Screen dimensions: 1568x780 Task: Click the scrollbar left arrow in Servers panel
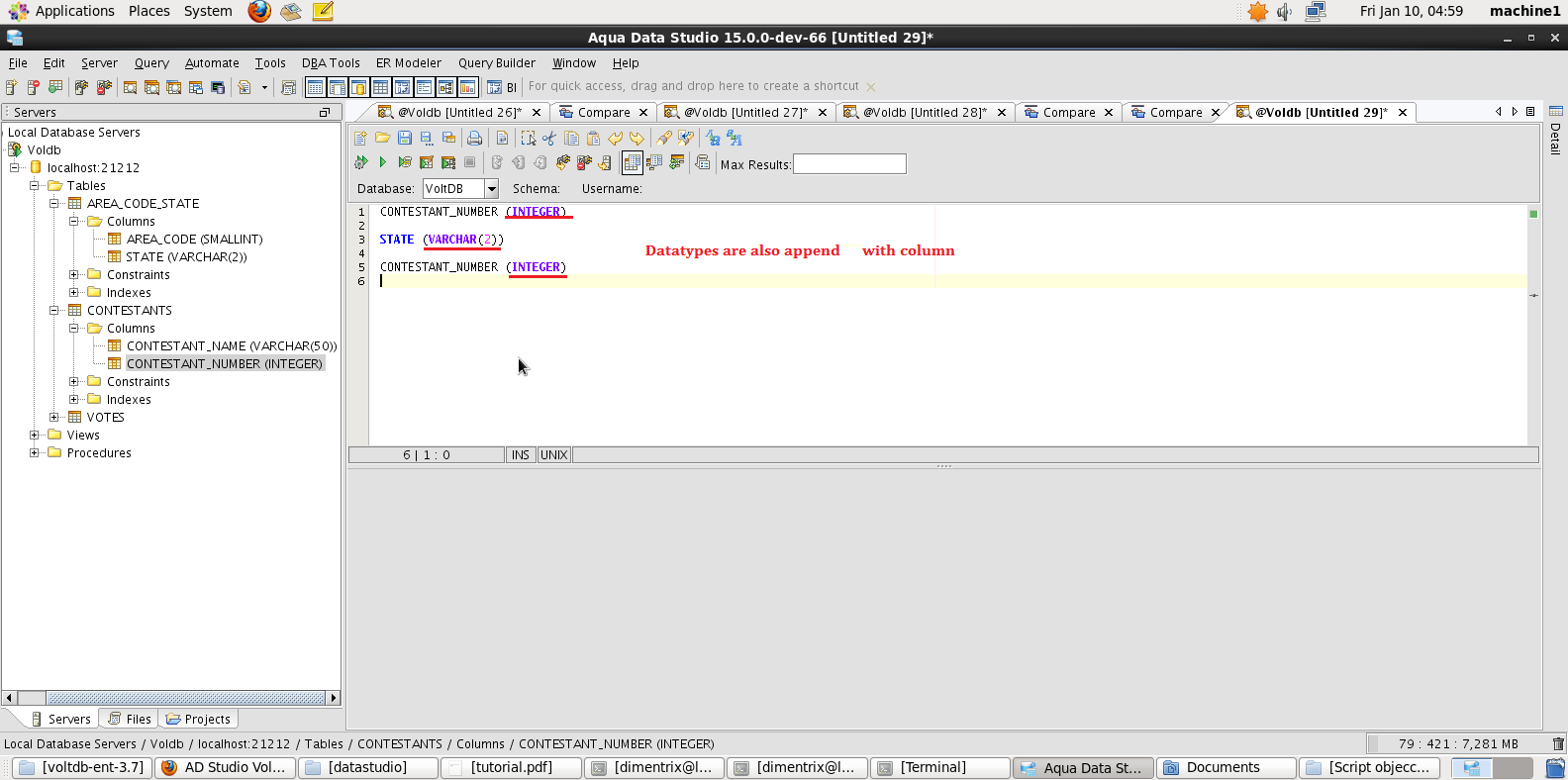(x=9, y=698)
